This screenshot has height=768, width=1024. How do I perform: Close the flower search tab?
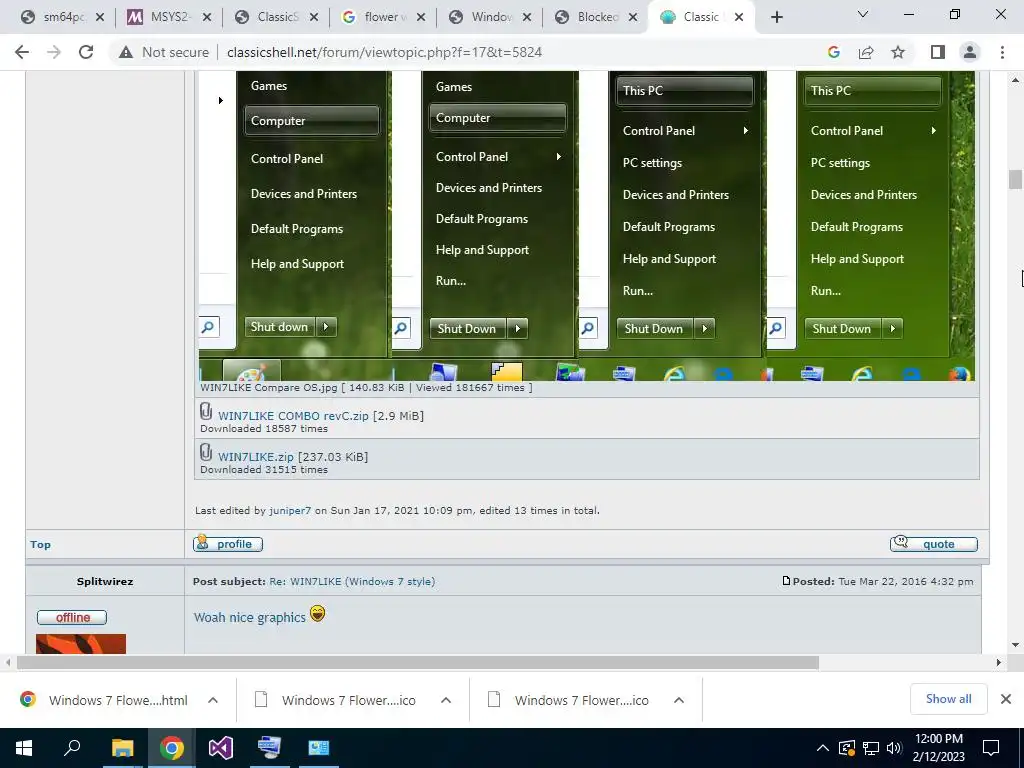tap(421, 18)
